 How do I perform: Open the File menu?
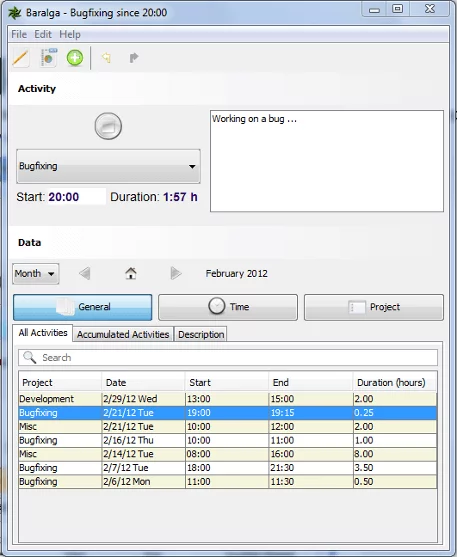click(x=19, y=34)
